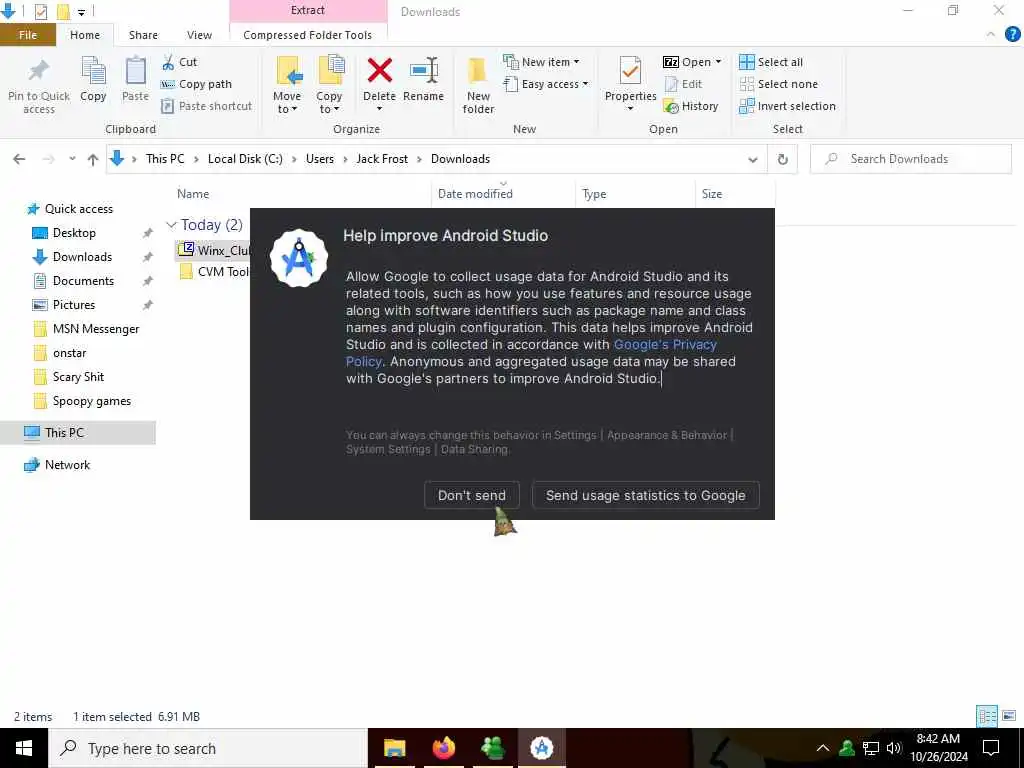This screenshot has height=768, width=1024.
Task: Click the volume speaker tray icon
Action: [894, 748]
